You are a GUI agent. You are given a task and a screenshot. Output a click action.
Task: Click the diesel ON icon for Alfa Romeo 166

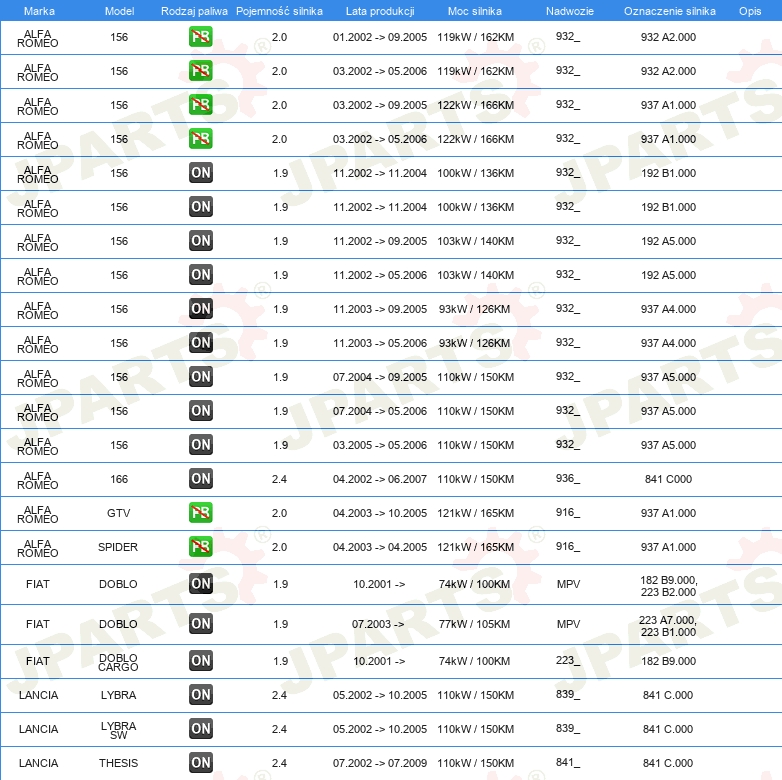[x=201, y=479]
